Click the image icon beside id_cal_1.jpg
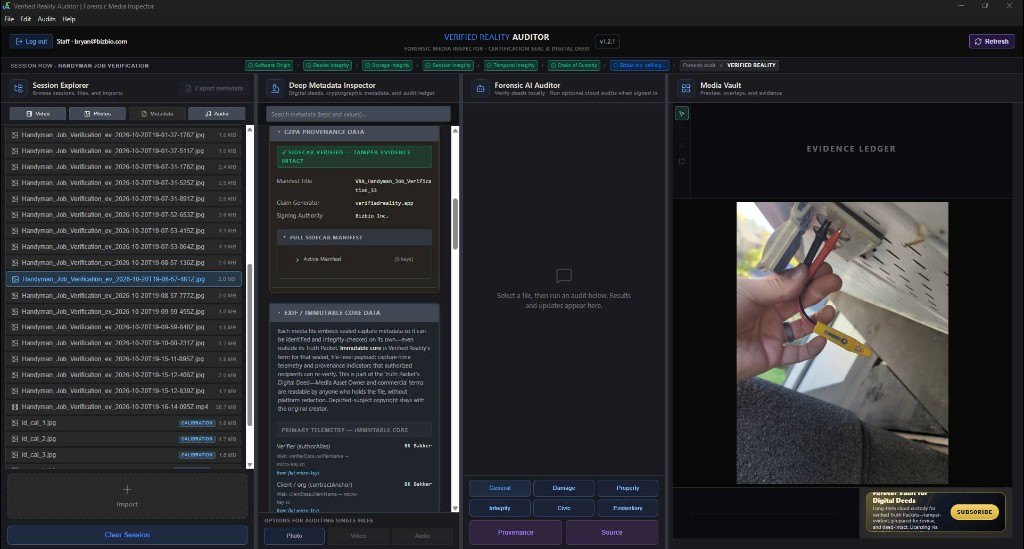1024x549 pixels. click(x=15, y=423)
